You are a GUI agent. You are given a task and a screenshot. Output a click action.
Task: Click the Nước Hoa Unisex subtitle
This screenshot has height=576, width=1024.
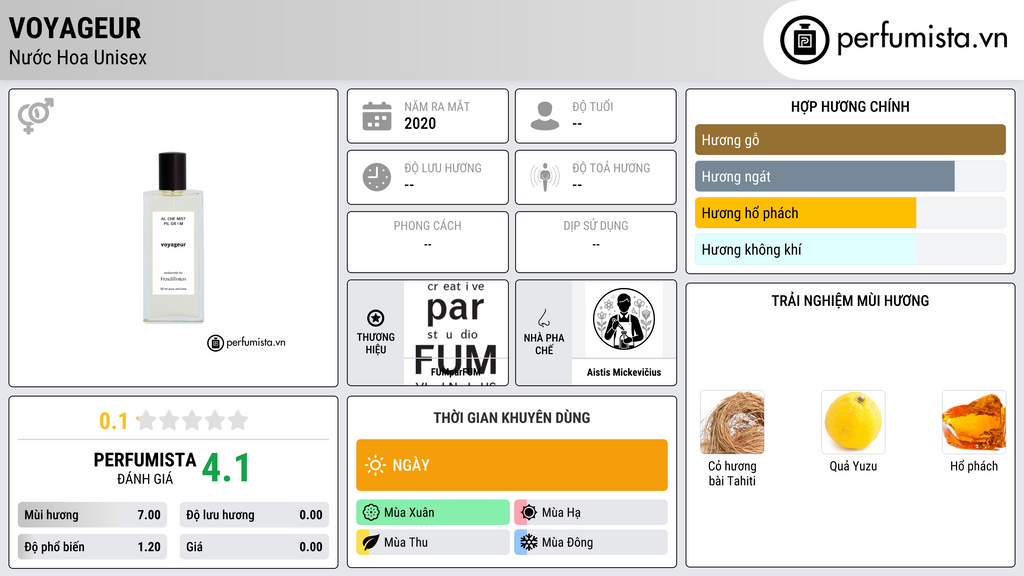click(x=78, y=57)
